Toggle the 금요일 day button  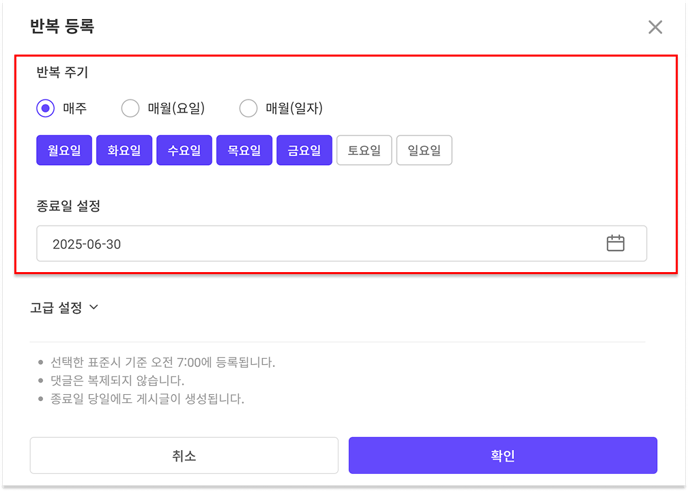[305, 150]
